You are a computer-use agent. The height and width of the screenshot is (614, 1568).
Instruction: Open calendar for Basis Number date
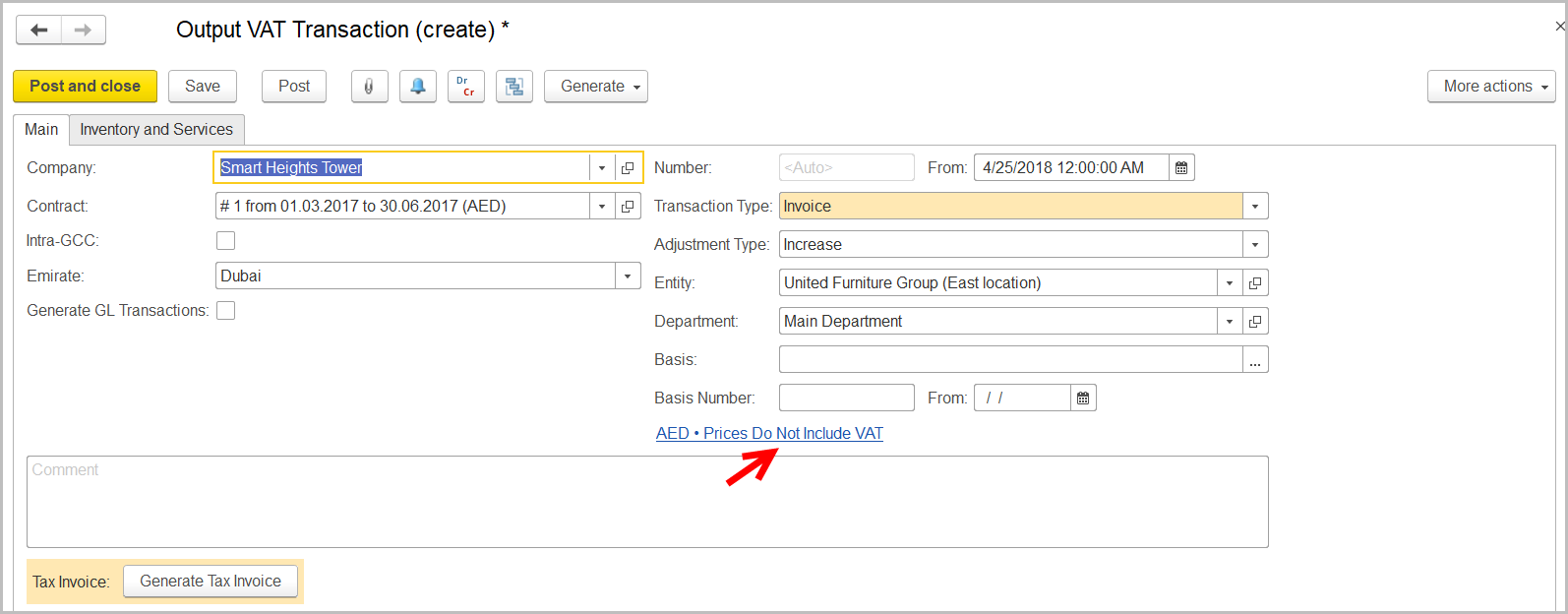tap(1083, 399)
